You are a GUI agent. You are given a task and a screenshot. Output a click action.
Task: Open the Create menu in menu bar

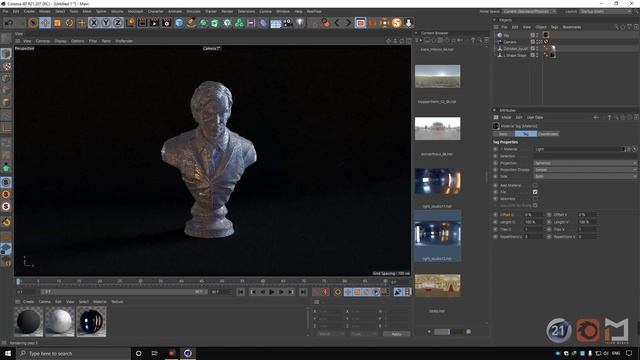click(x=29, y=11)
